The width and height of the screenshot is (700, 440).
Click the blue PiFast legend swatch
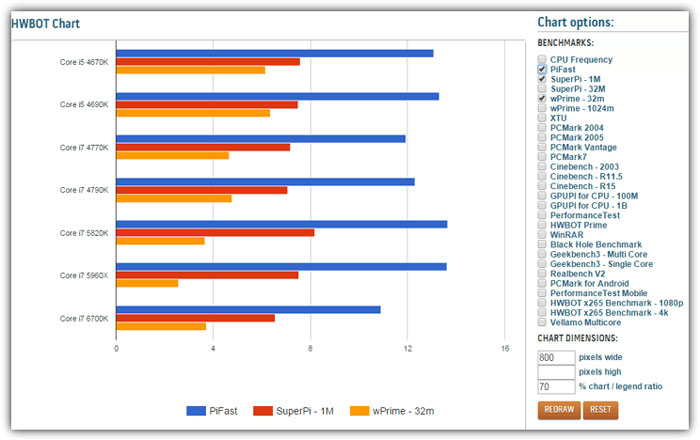[x=197, y=411]
